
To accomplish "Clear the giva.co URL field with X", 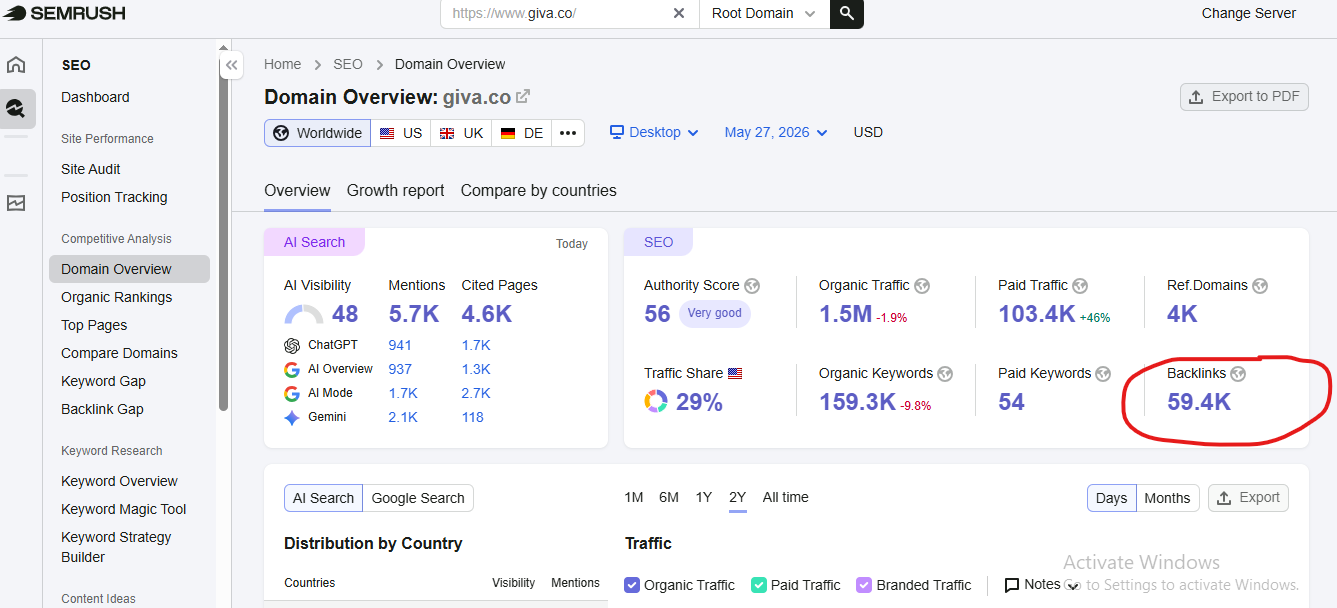I will point(679,13).
